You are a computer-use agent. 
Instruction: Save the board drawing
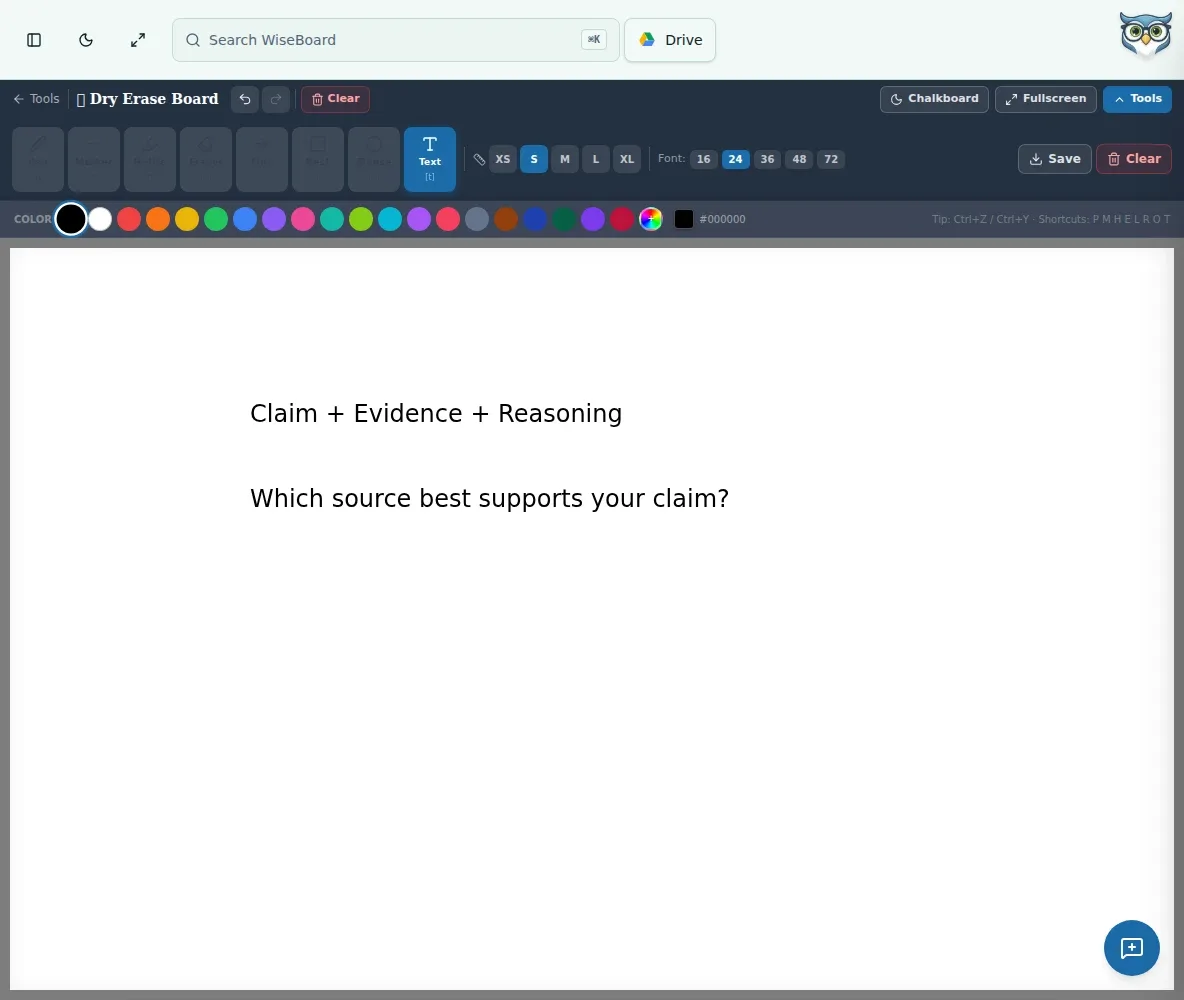pyautogui.click(x=1055, y=159)
